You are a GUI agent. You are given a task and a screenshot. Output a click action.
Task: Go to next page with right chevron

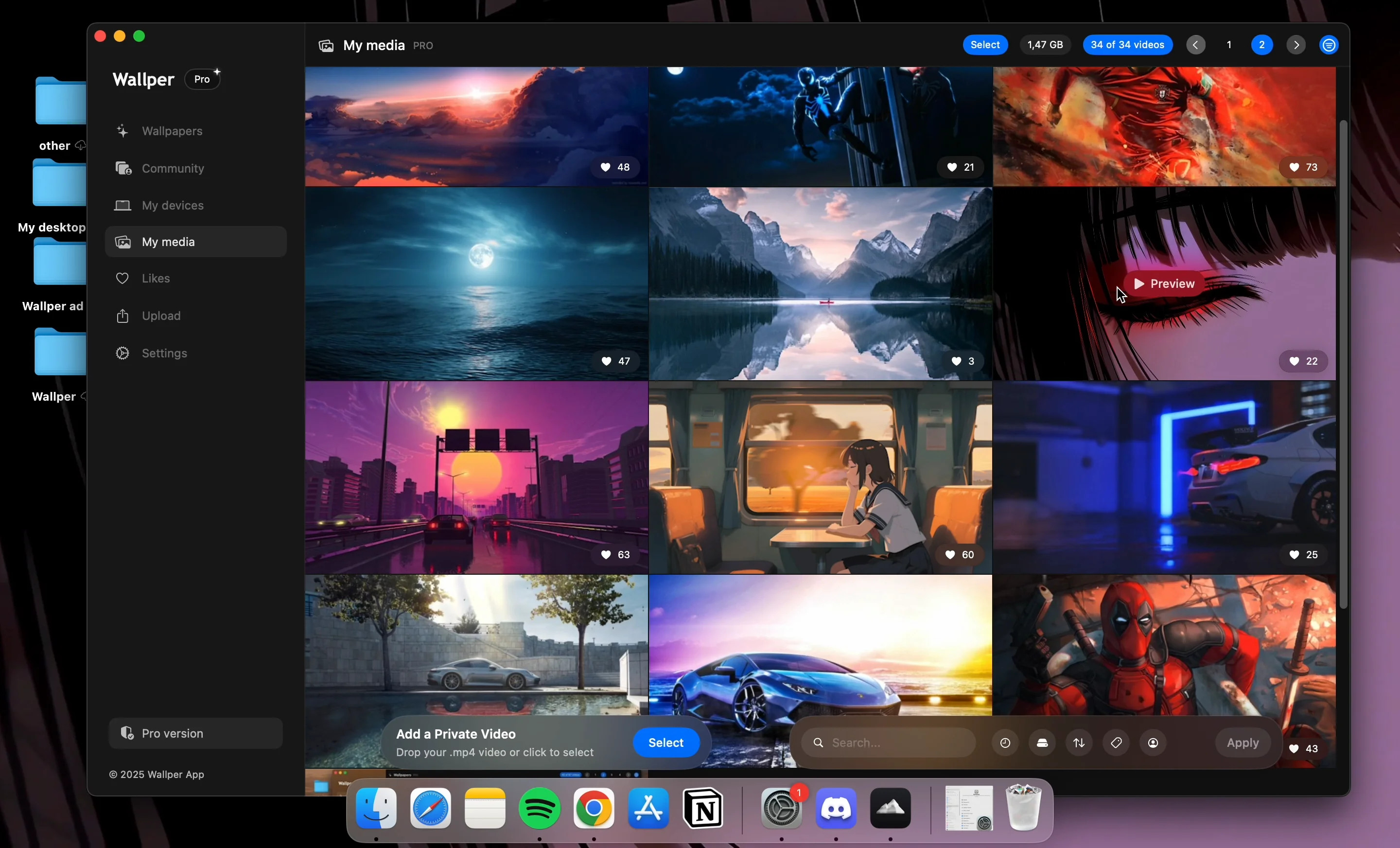coord(1295,45)
